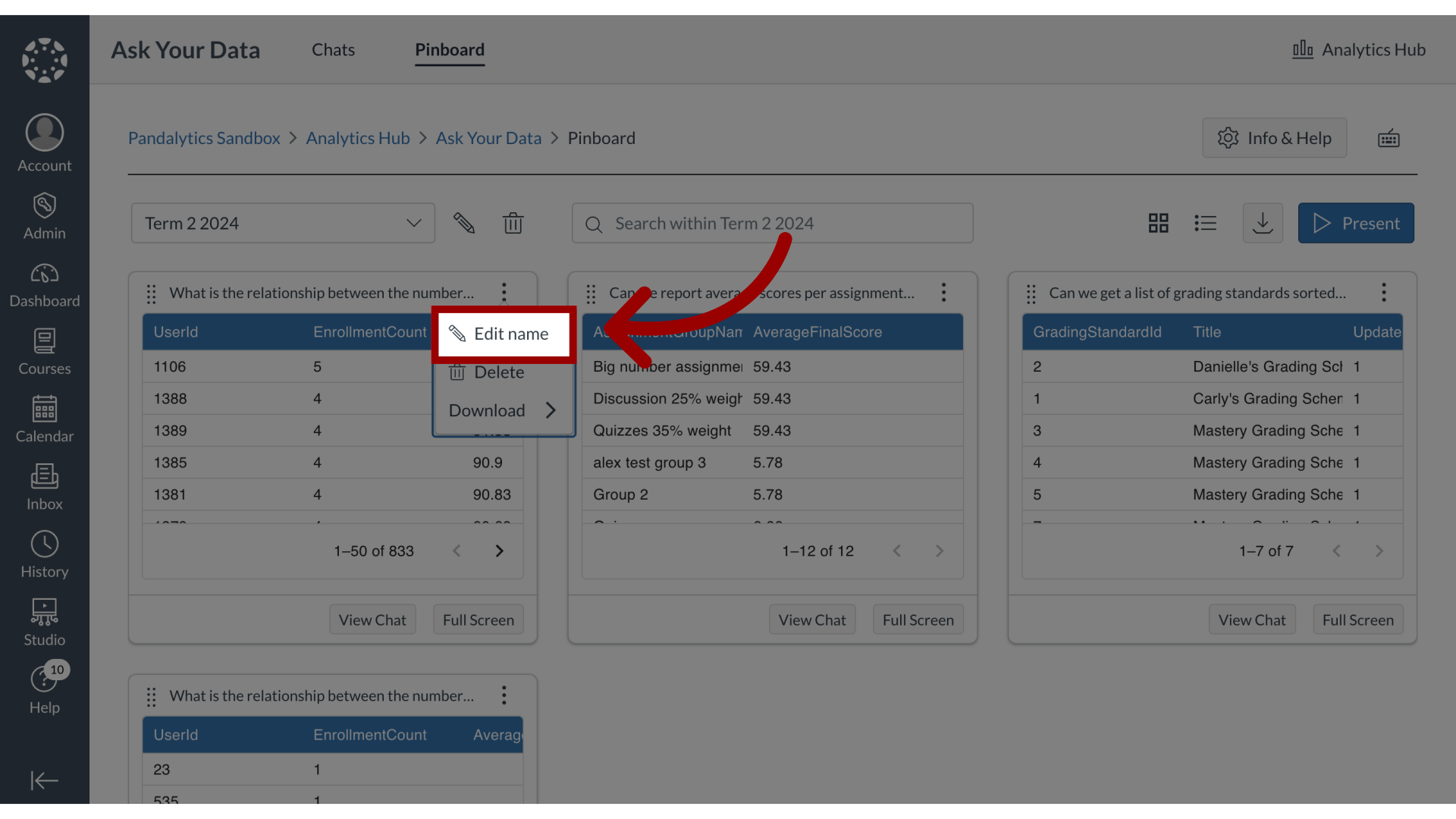
Task: Open the Inbox sidebar item
Action: tap(45, 487)
